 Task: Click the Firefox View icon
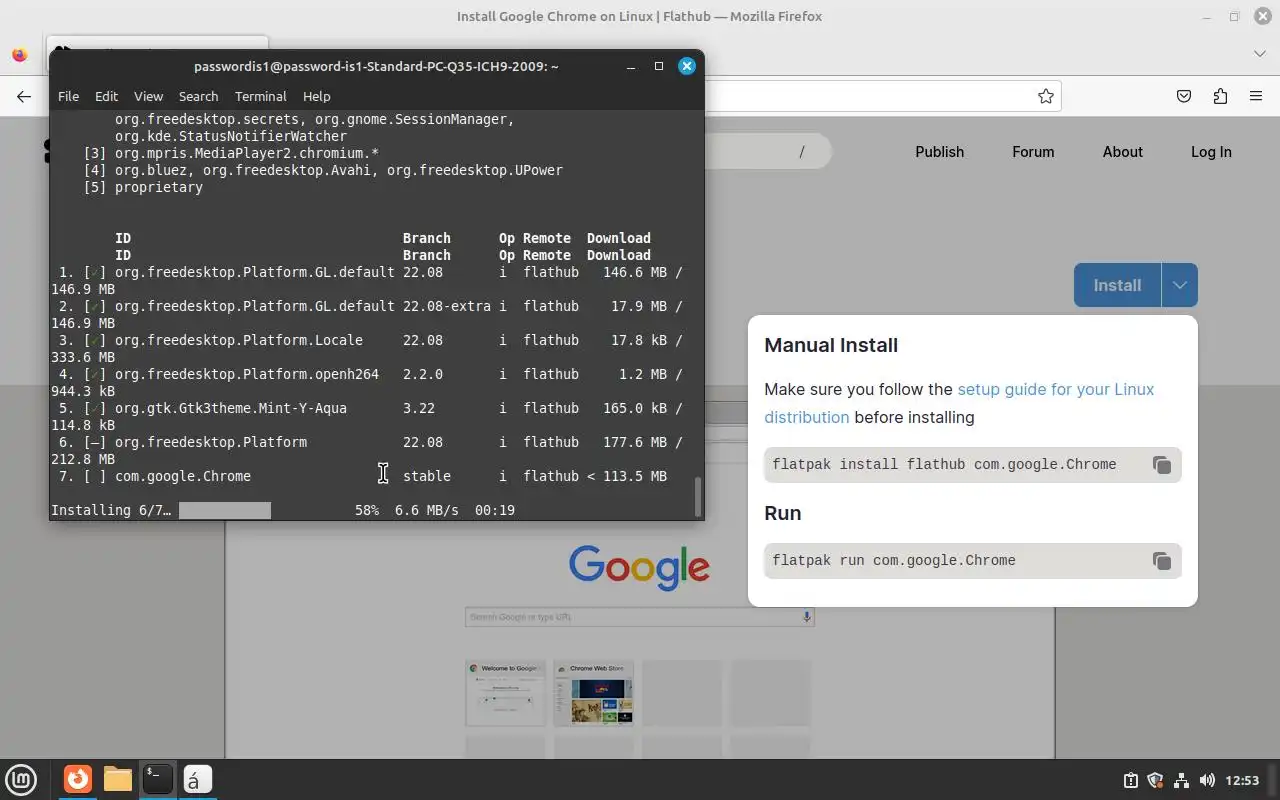pos(19,55)
